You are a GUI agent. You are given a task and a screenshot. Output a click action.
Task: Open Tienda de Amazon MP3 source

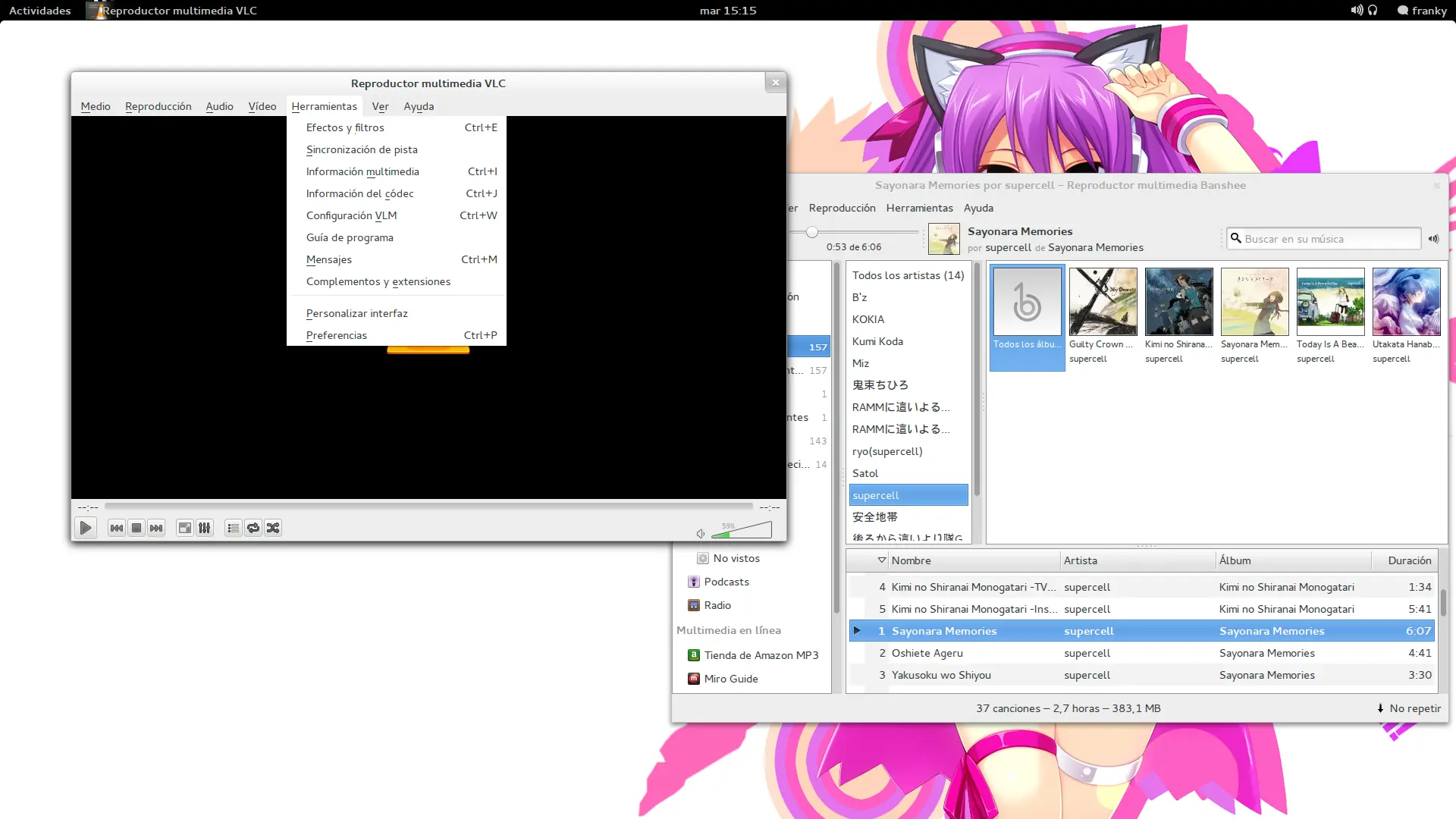pyautogui.click(x=753, y=655)
